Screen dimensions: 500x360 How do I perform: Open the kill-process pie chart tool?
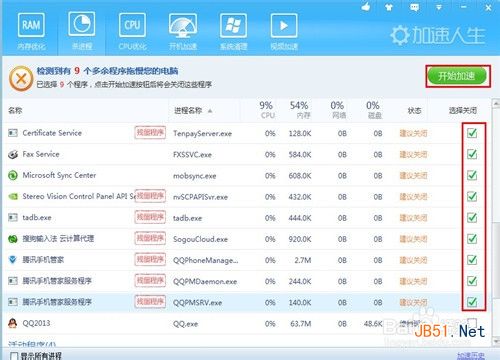coord(82,31)
